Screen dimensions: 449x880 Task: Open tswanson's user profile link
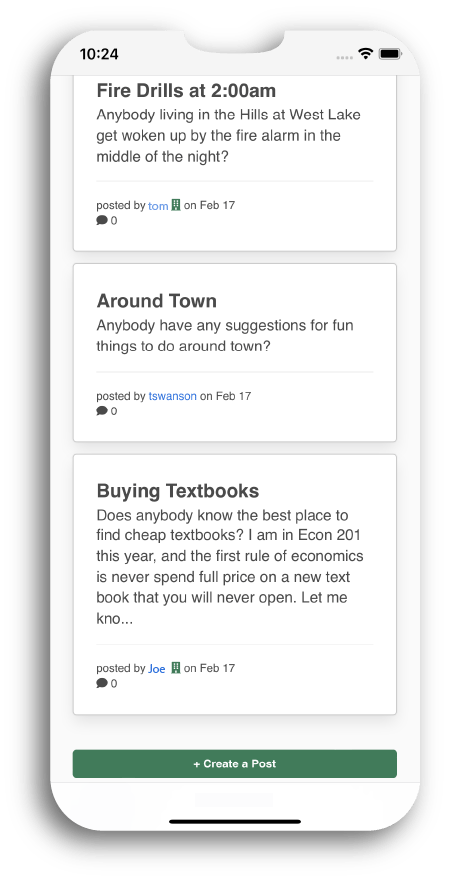tap(172, 396)
